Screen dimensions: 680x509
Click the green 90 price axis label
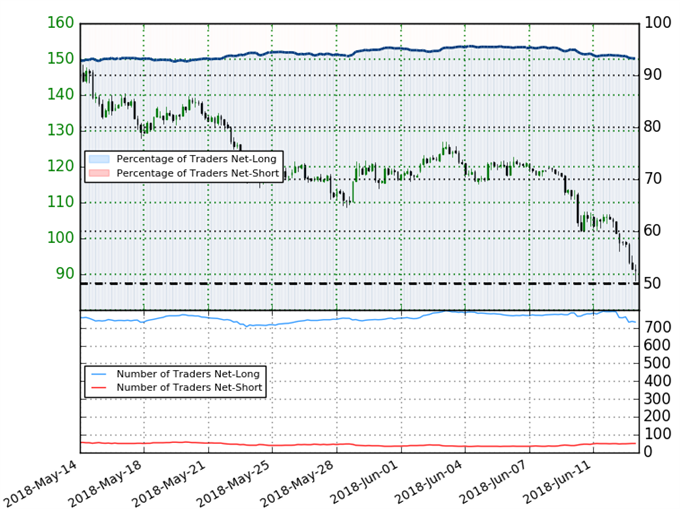coord(65,274)
